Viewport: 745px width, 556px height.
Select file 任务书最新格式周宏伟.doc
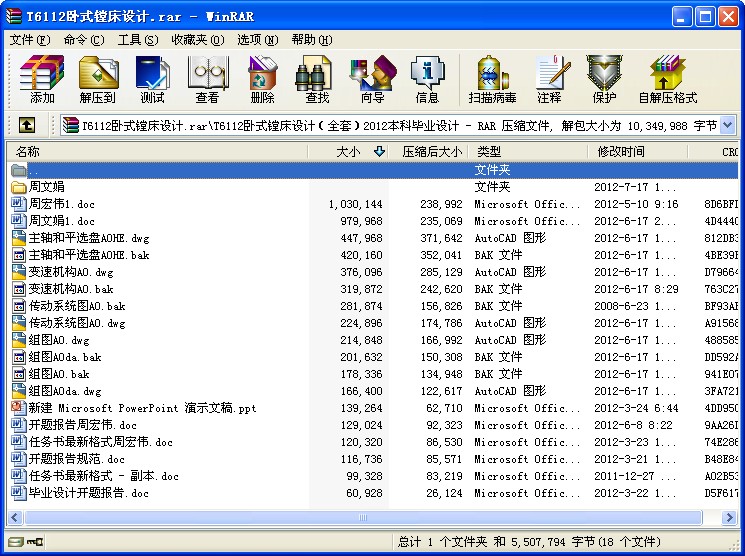[x=101, y=442]
